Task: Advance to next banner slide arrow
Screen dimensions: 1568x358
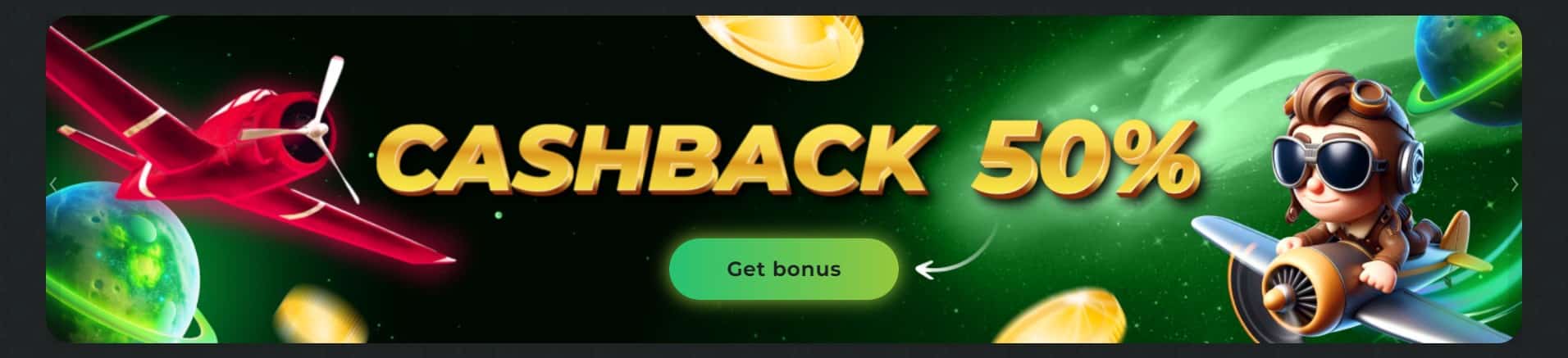Action: (1514, 184)
